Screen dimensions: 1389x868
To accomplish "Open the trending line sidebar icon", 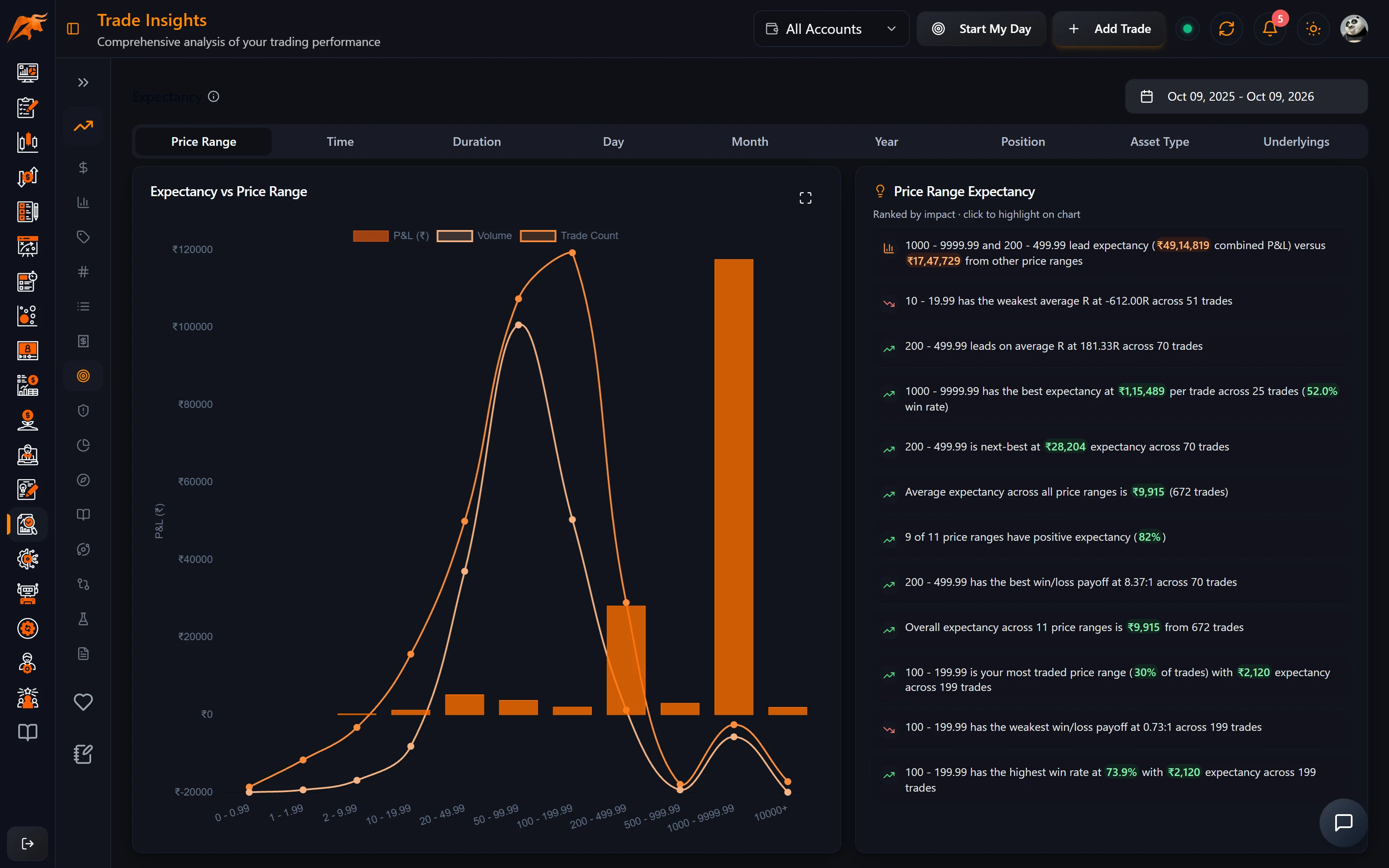I will (x=83, y=126).
